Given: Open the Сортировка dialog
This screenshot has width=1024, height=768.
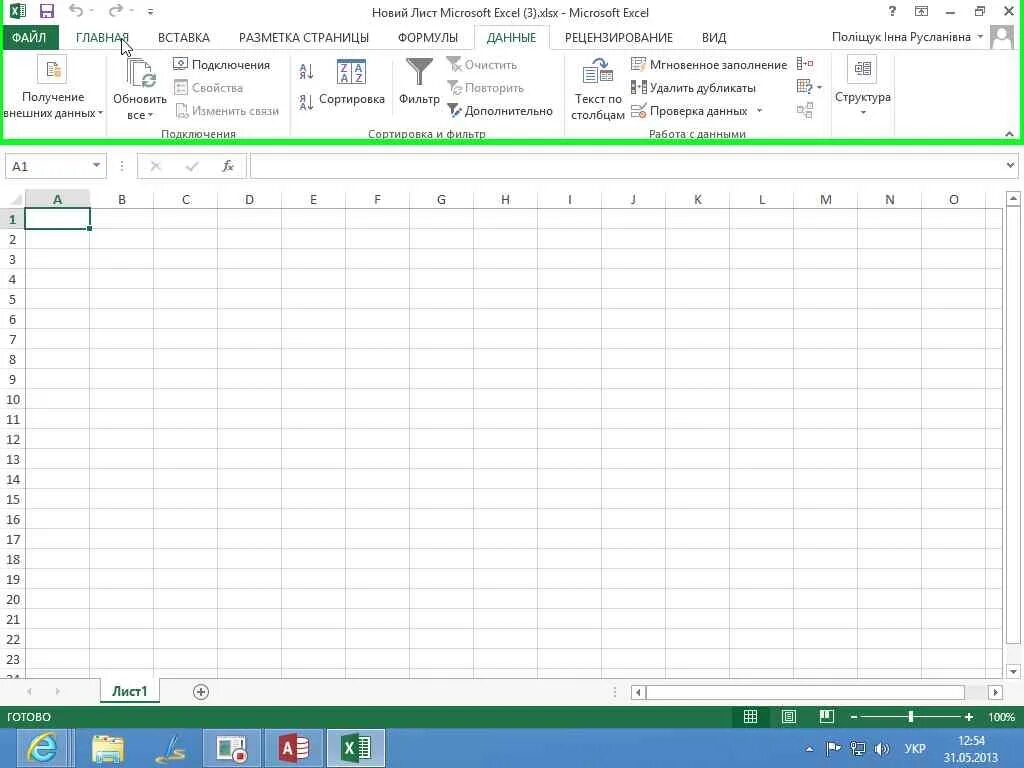Looking at the screenshot, I should click(351, 82).
